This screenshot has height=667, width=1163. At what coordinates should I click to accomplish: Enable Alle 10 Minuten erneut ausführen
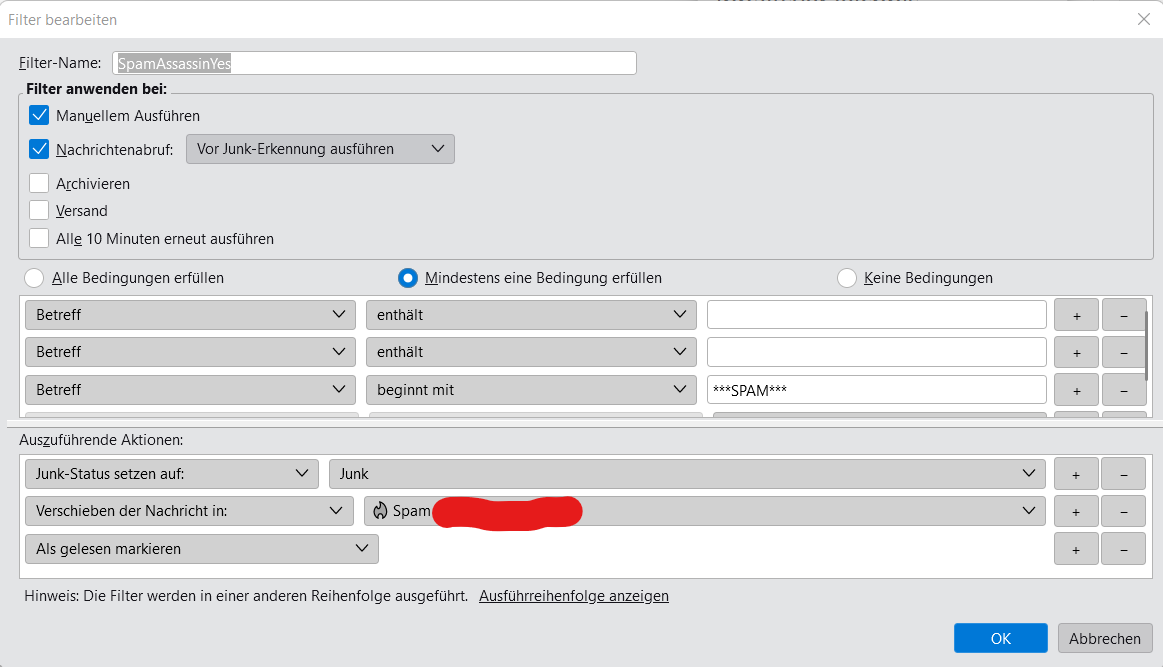(x=40, y=239)
